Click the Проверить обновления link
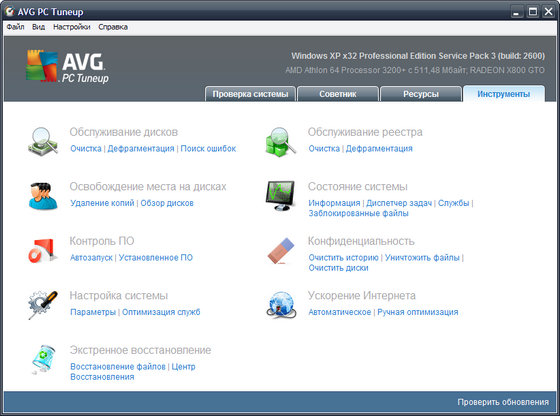Viewport: 560px width, 416px height. (x=503, y=402)
